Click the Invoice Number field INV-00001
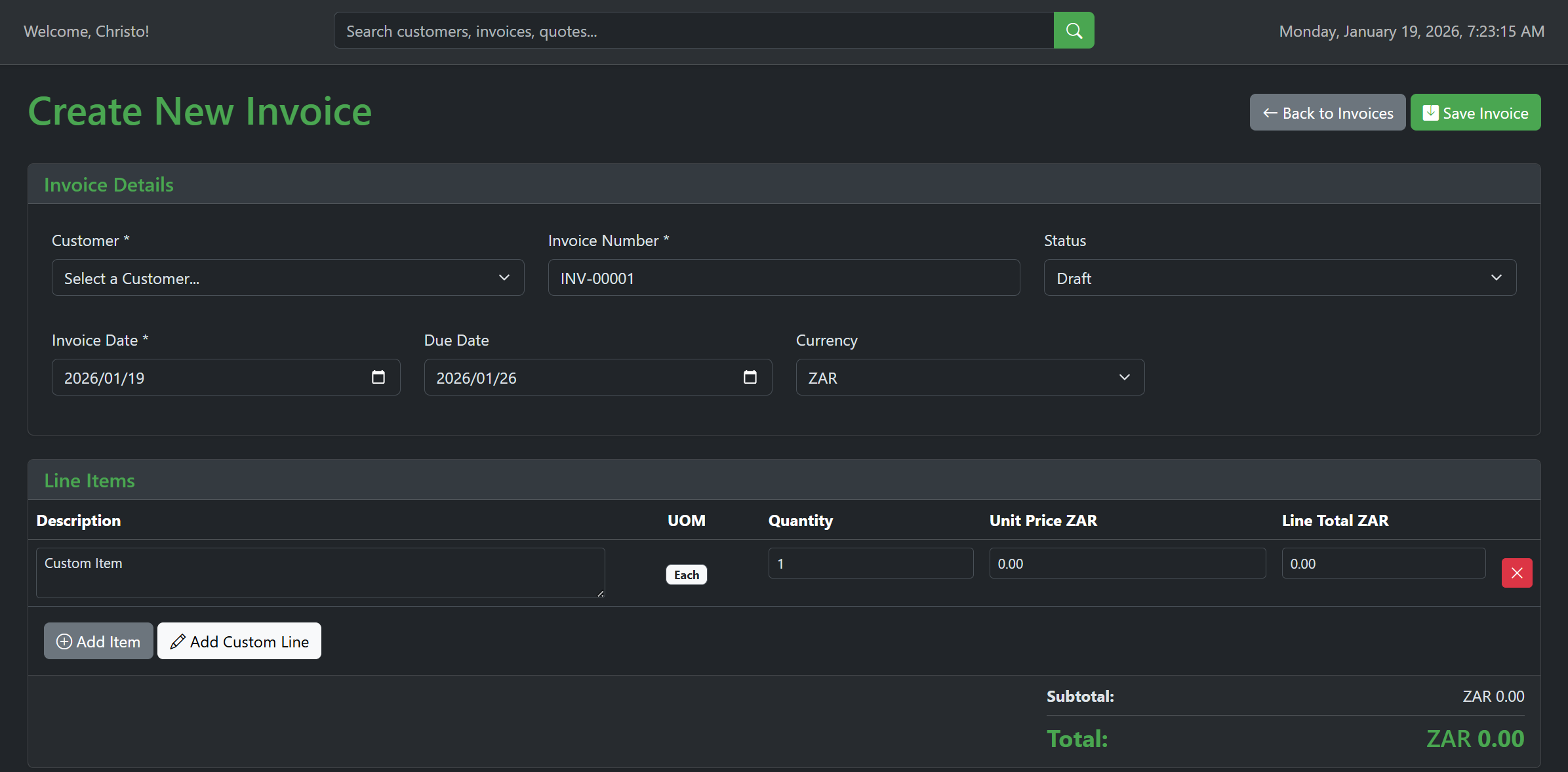Screen dimensions: 1568x772 [784, 278]
